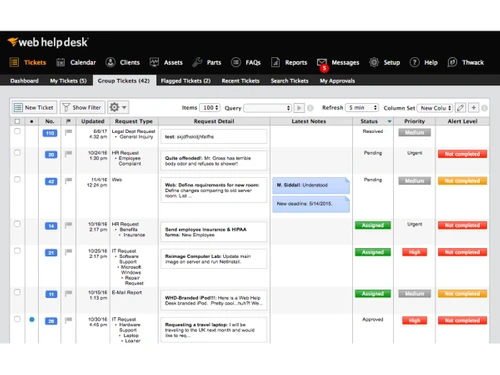Open the Recent Tickets tab
This screenshot has width=500, height=375.
(x=241, y=81)
